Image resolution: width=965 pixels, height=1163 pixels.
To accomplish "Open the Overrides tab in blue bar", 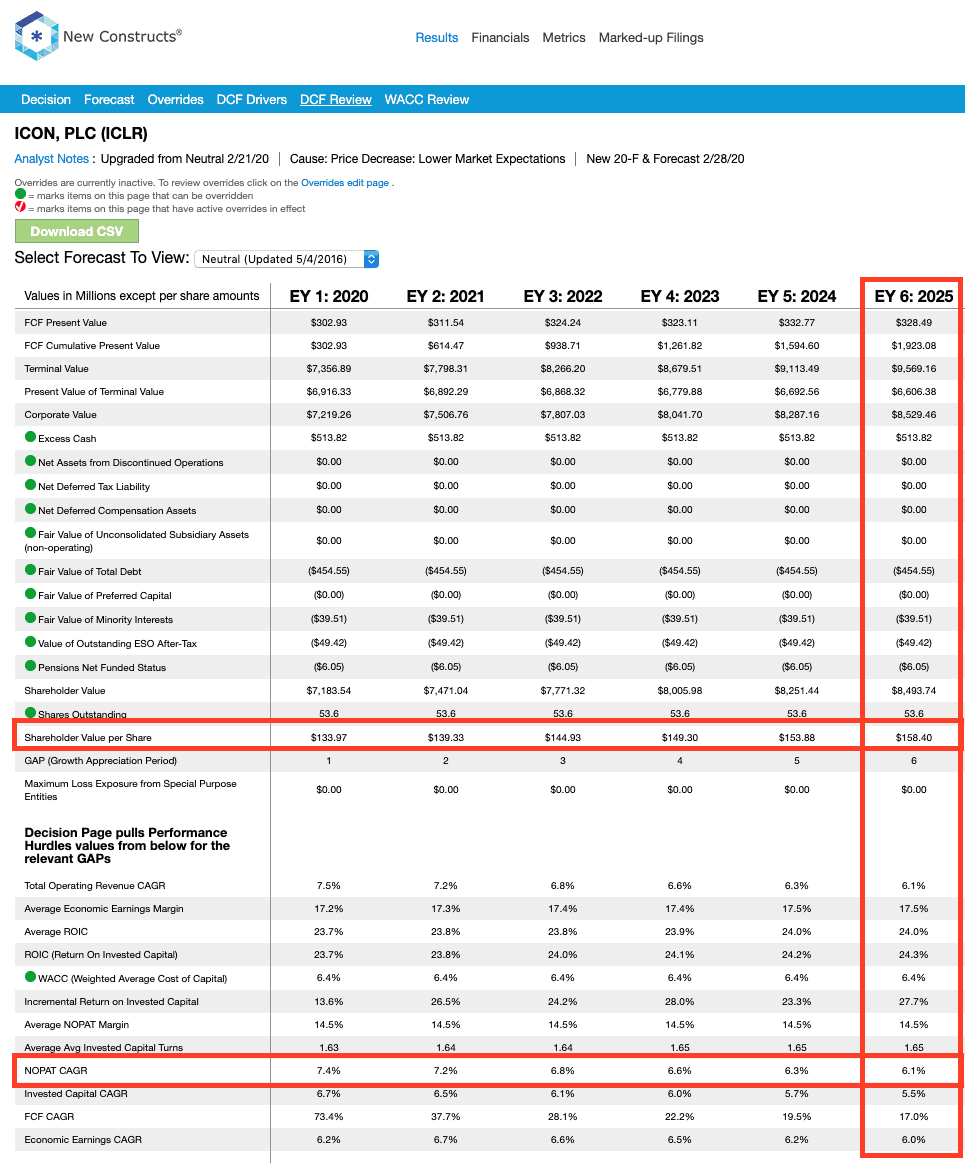I will pos(175,99).
